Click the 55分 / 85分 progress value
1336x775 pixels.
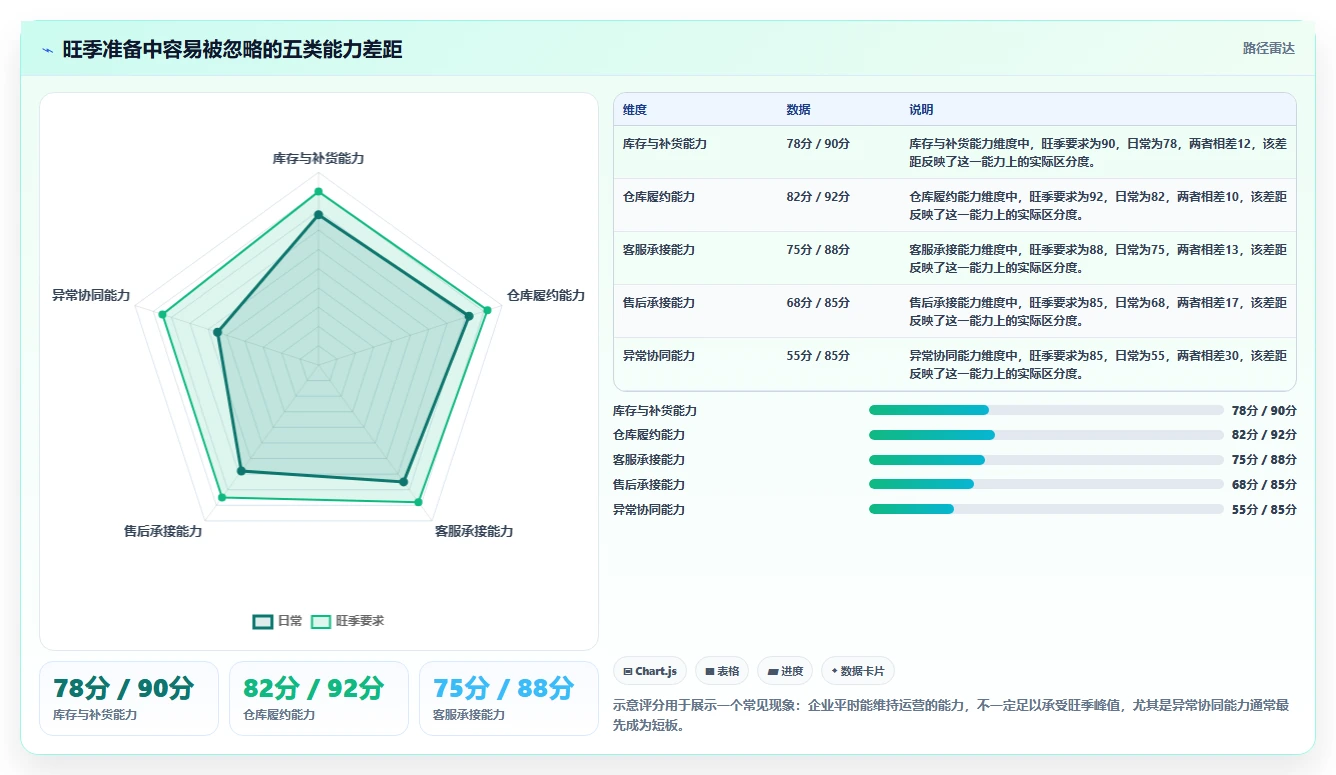click(x=1264, y=509)
